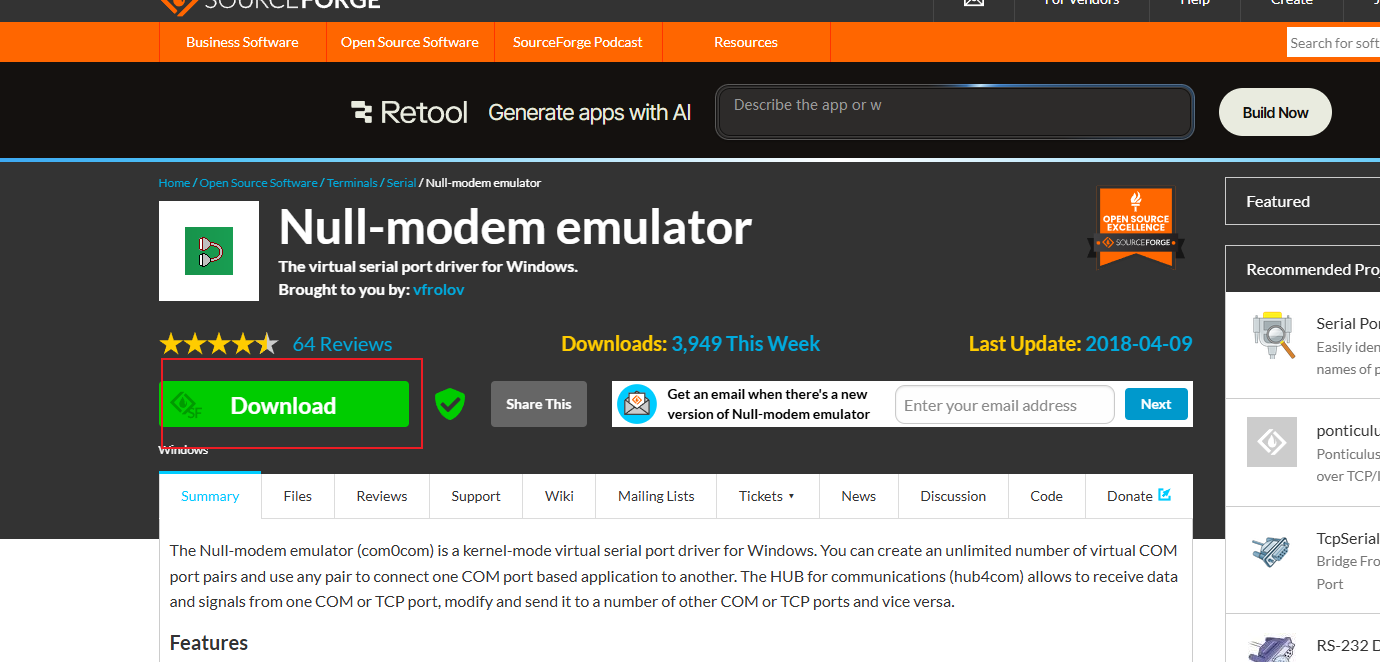Open the Business Software menu
This screenshot has height=662, width=1380.
(x=242, y=42)
